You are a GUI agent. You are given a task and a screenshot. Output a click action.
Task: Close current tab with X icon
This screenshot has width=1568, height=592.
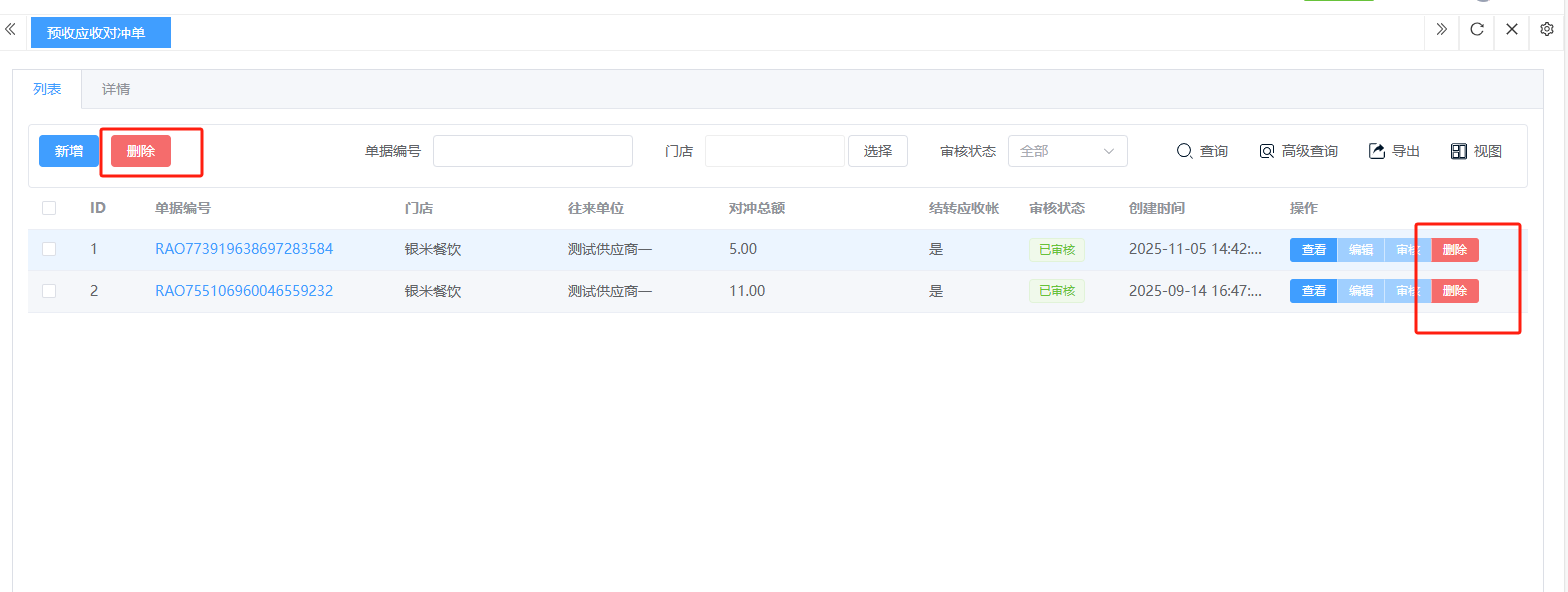click(x=1511, y=30)
